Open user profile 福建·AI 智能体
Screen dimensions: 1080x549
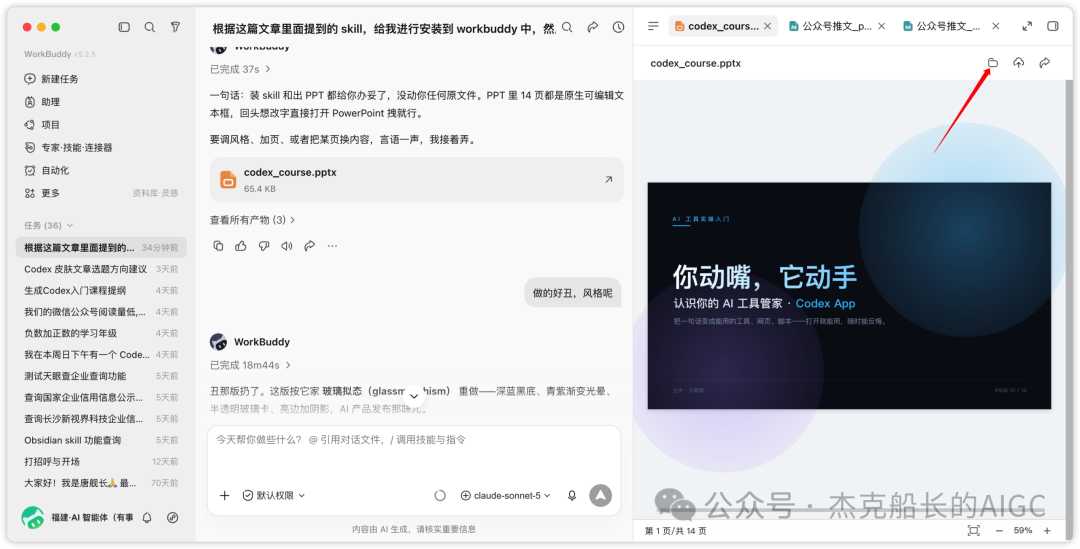(77, 517)
